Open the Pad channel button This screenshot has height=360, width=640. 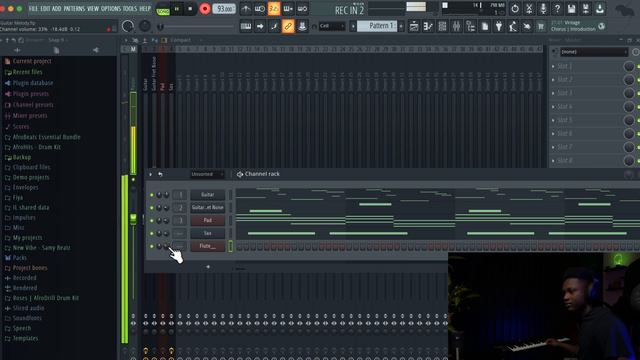tap(207, 220)
